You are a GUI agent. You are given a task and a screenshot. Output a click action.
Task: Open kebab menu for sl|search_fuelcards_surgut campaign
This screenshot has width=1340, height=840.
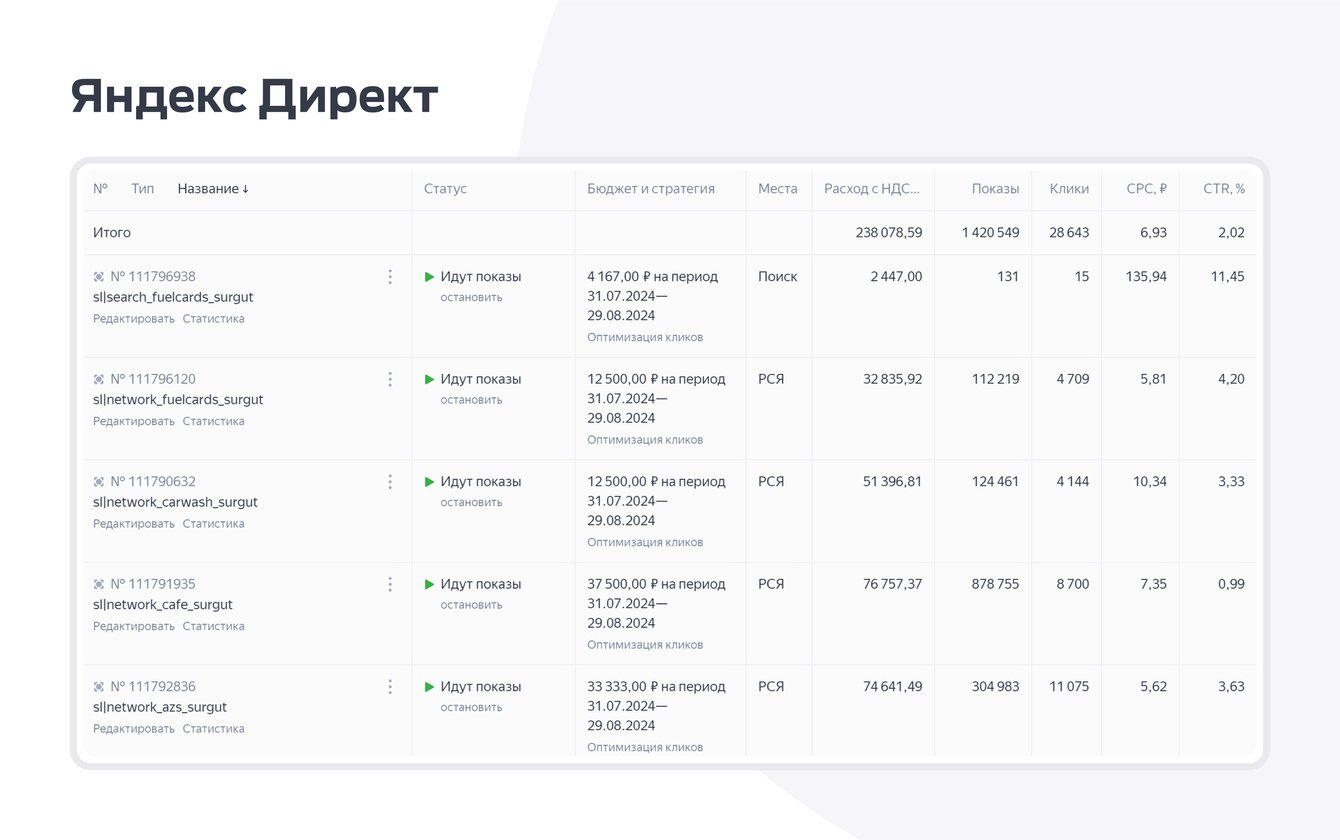[x=390, y=277]
